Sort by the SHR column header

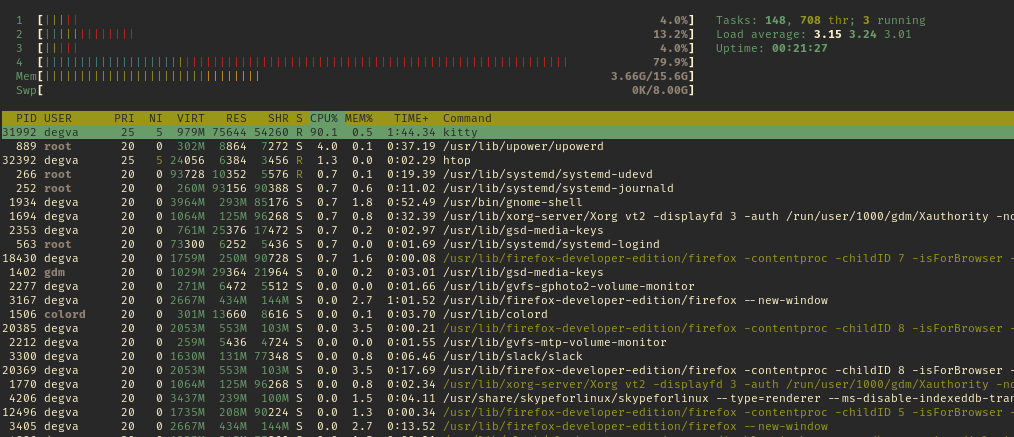pyautogui.click(x=278, y=118)
